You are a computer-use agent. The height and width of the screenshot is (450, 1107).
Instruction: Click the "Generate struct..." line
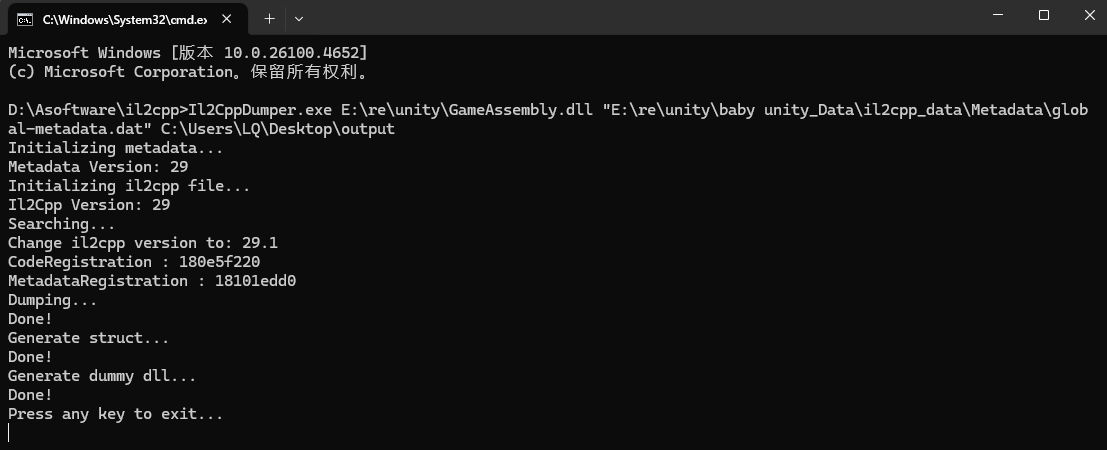(88, 338)
